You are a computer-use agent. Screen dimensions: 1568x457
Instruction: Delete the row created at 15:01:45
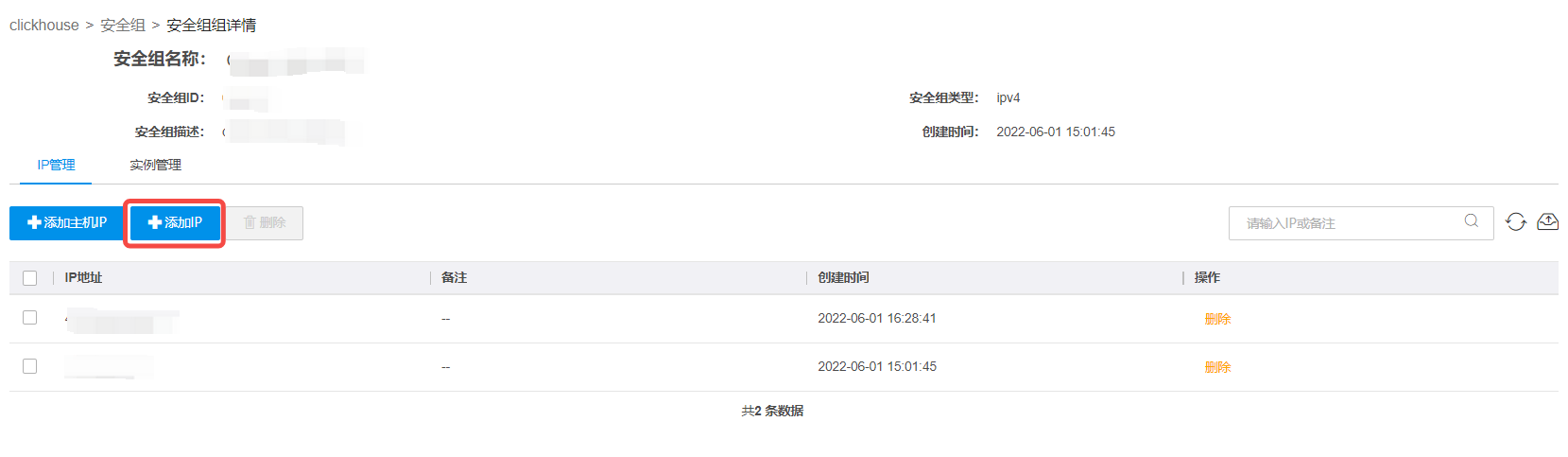tap(1217, 367)
